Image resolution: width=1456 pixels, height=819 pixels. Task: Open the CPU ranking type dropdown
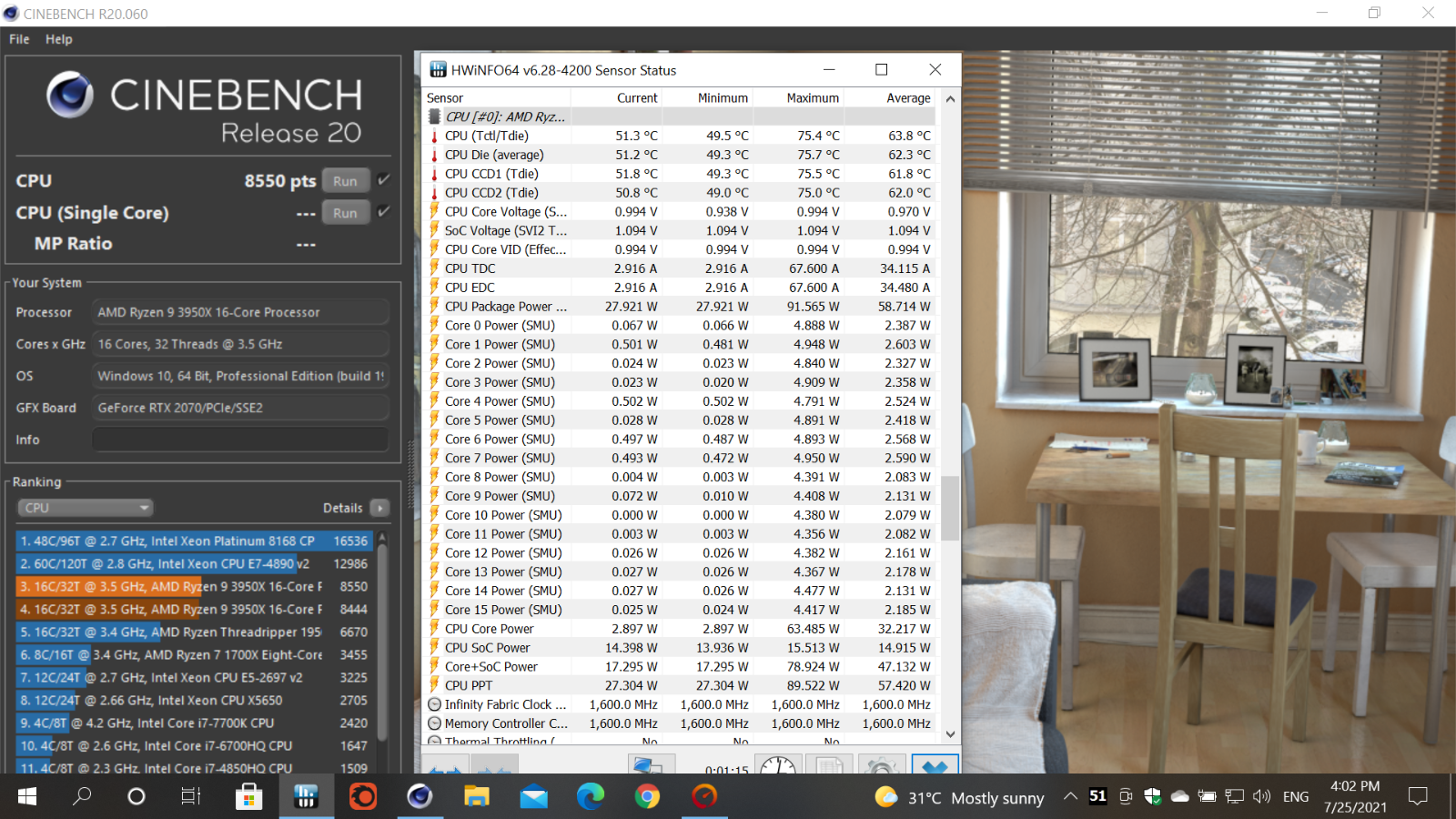[85, 508]
